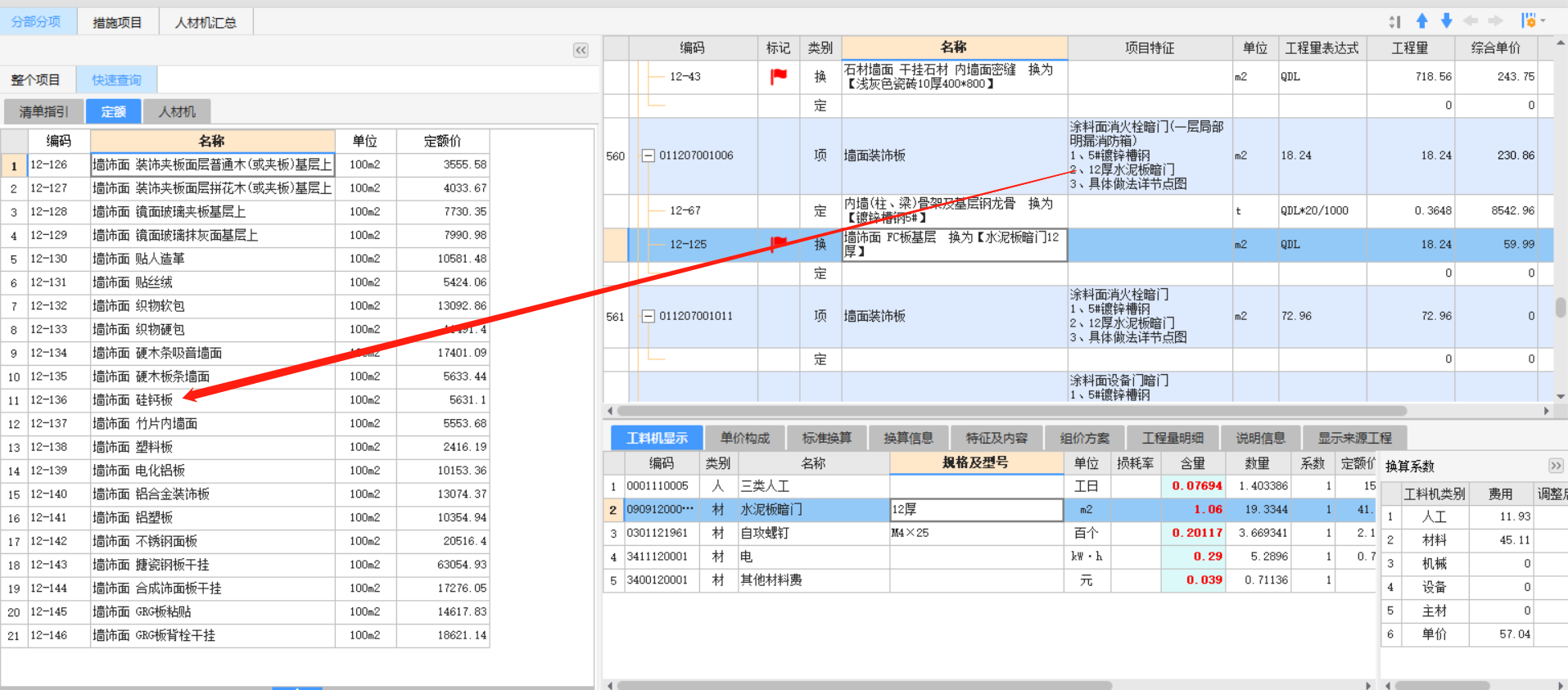
Task: Click engineering quantity 718.56 cell
Action: [x=1410, y=77]
